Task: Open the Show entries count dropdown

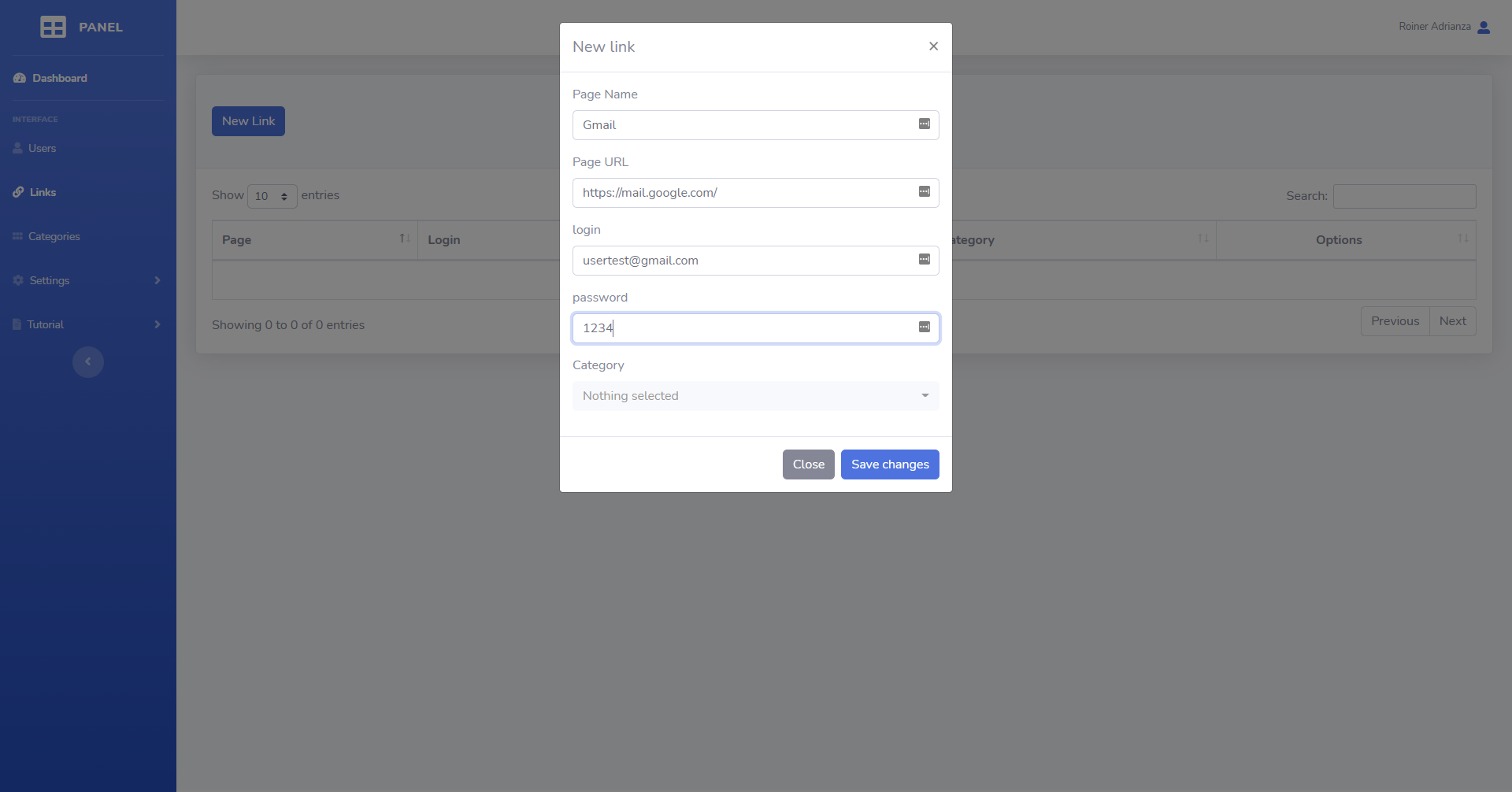Action: point(272,196)
